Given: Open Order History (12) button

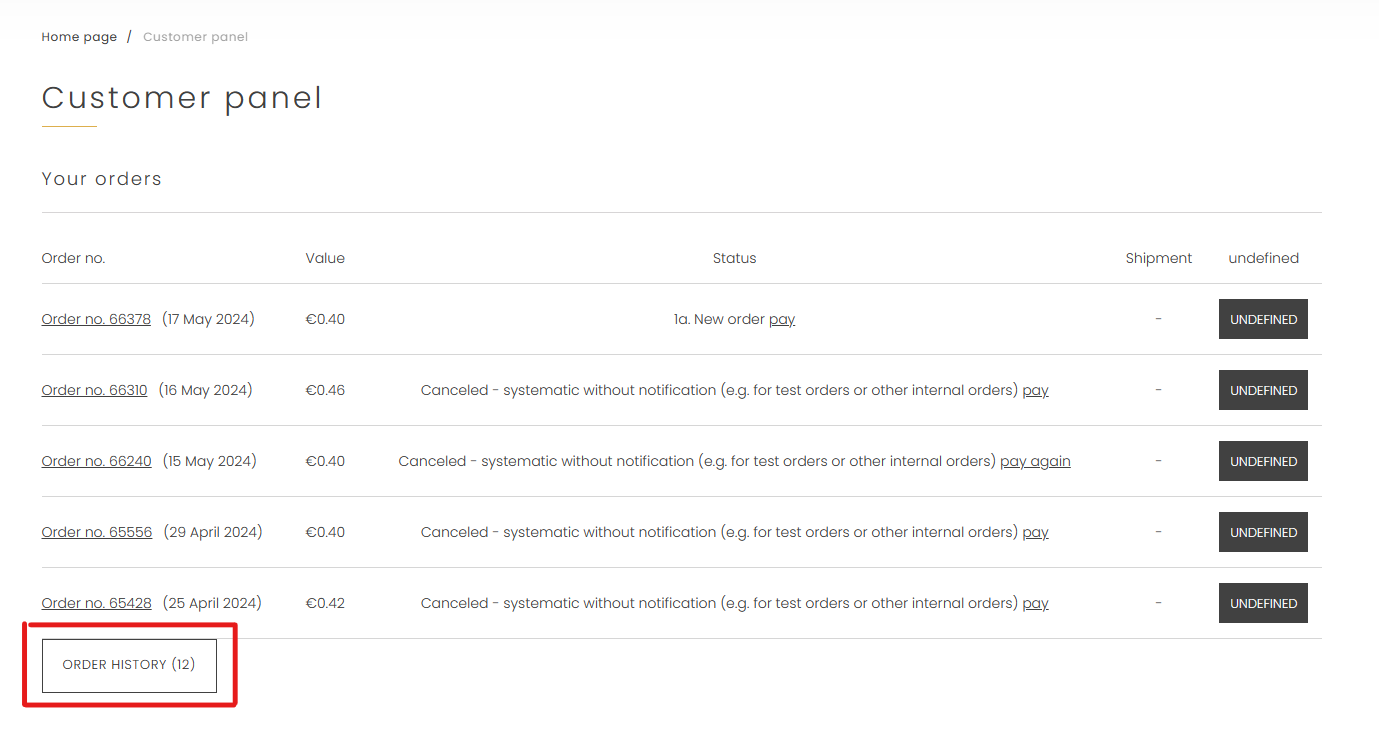Looking at the screenshot, I should point(129,665).
